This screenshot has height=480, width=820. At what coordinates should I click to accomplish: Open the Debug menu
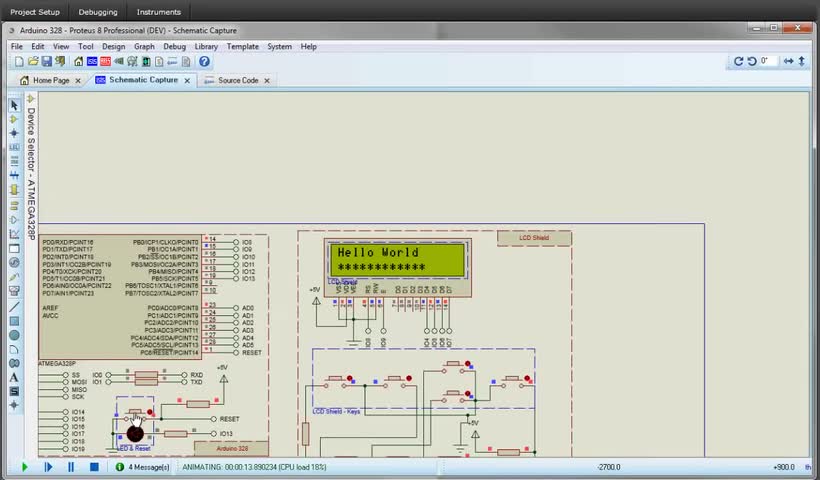click(x=174, y=46)
